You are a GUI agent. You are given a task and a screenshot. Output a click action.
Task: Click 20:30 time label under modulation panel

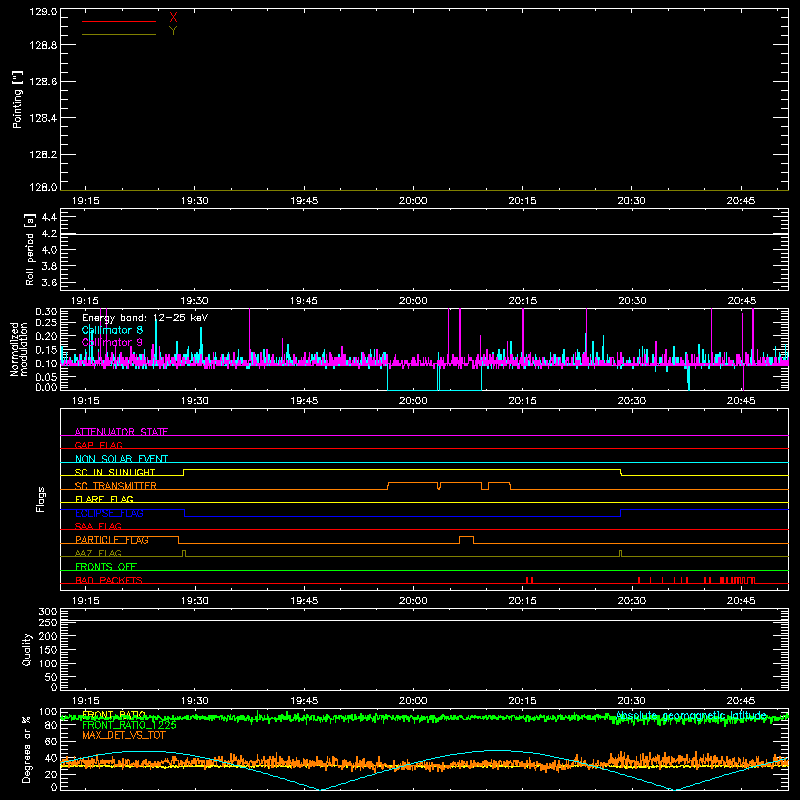[x=632, y=401]
